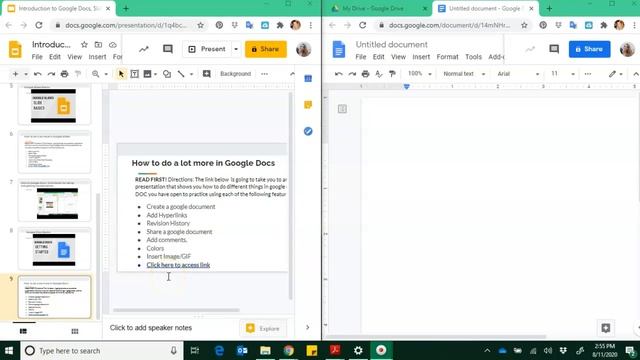Open the Format menu in Docs

(447, 57)
